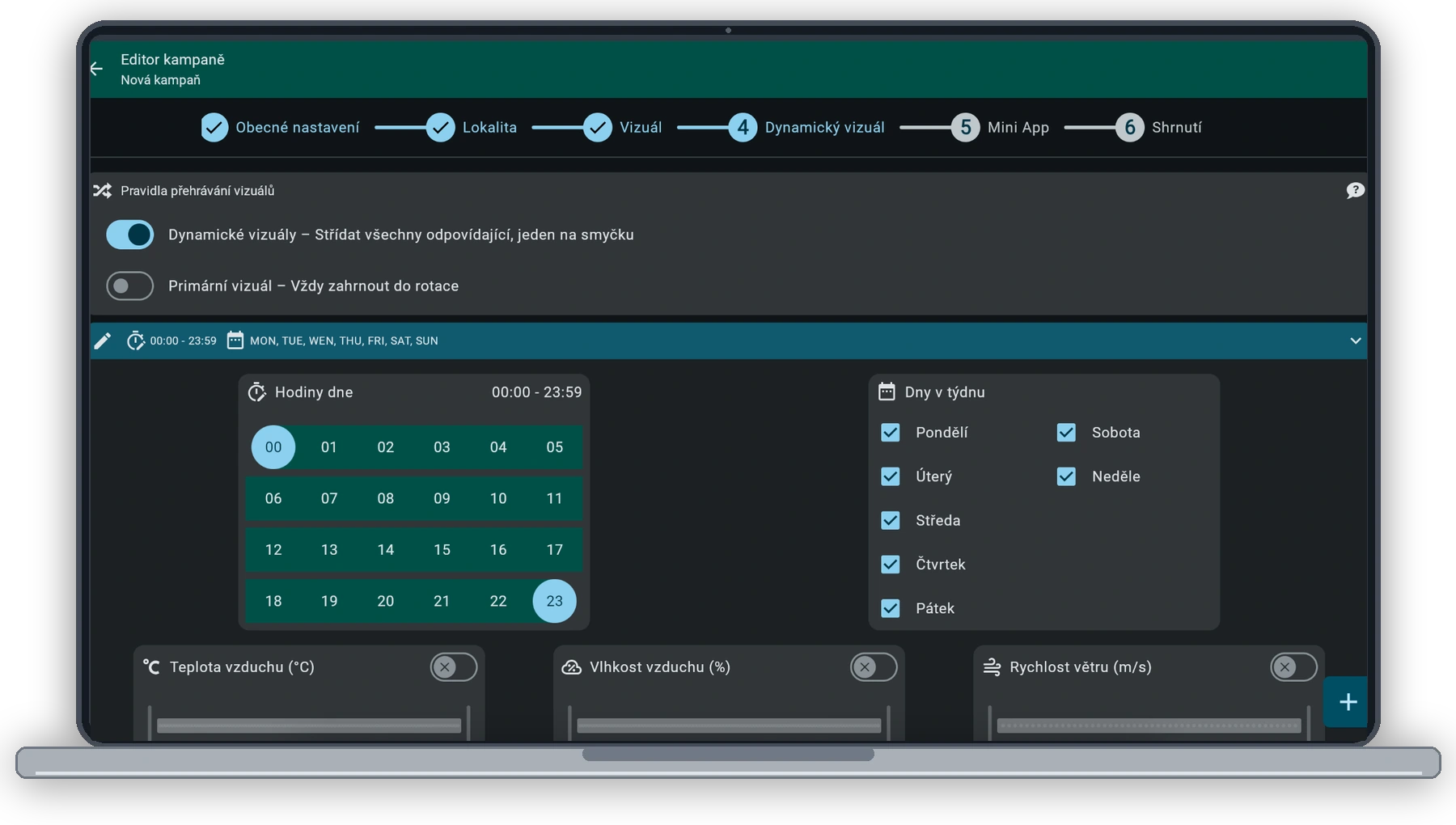Go back with the arrow beside Editor kampaně

97,69
